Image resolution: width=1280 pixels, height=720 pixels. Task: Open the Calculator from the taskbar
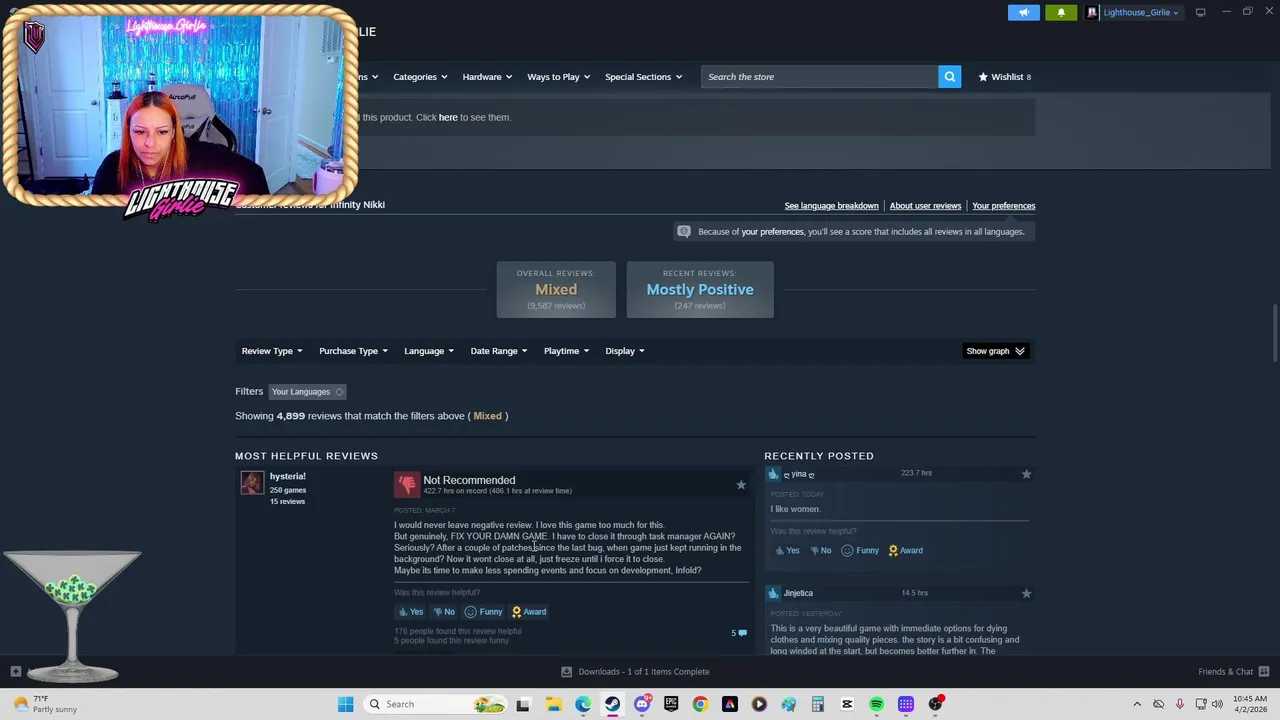click(817, 704)
